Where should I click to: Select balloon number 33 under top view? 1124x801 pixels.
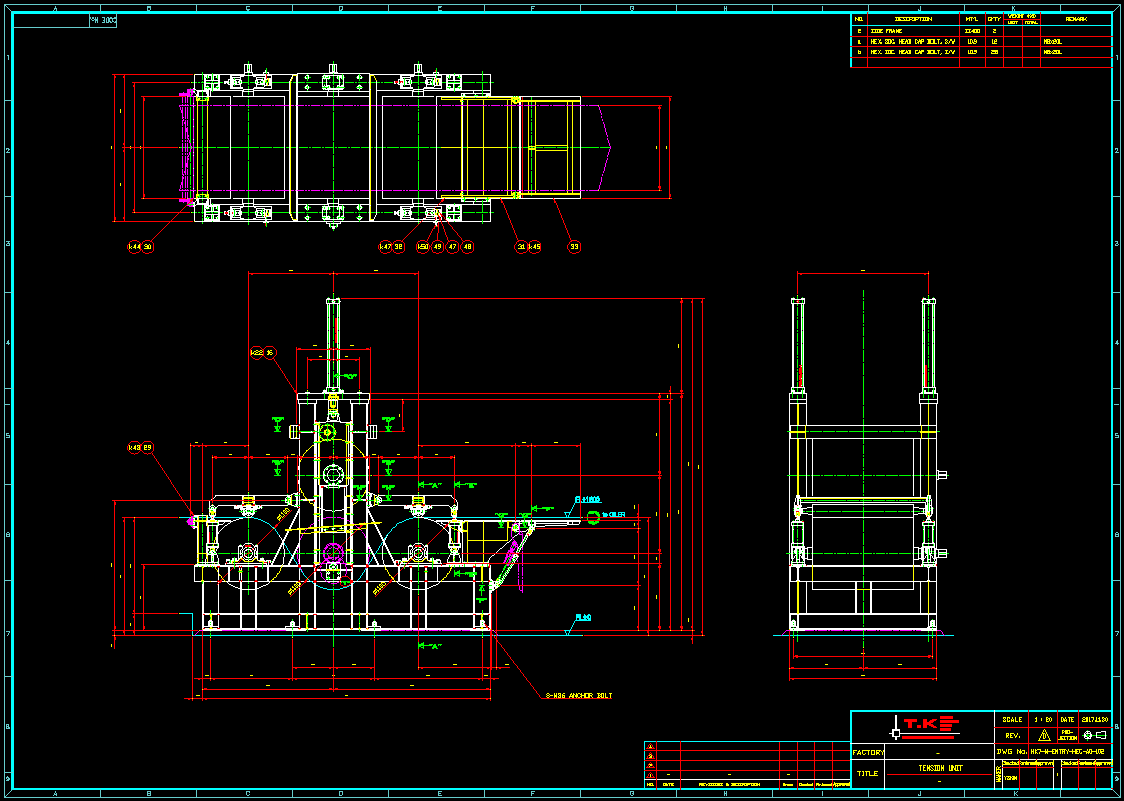[574, 246]
